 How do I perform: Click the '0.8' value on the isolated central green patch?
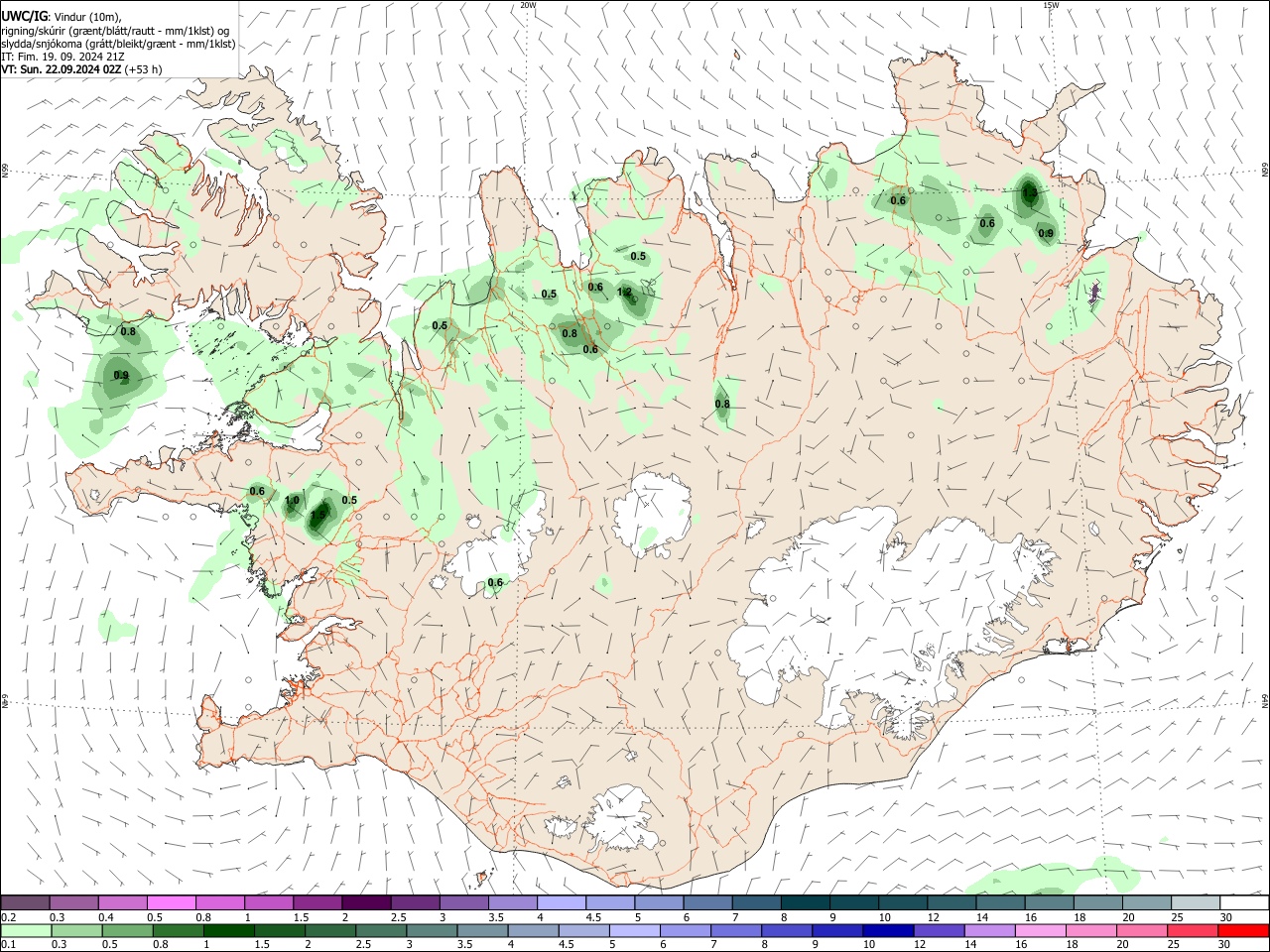click(x=722, y=404)
